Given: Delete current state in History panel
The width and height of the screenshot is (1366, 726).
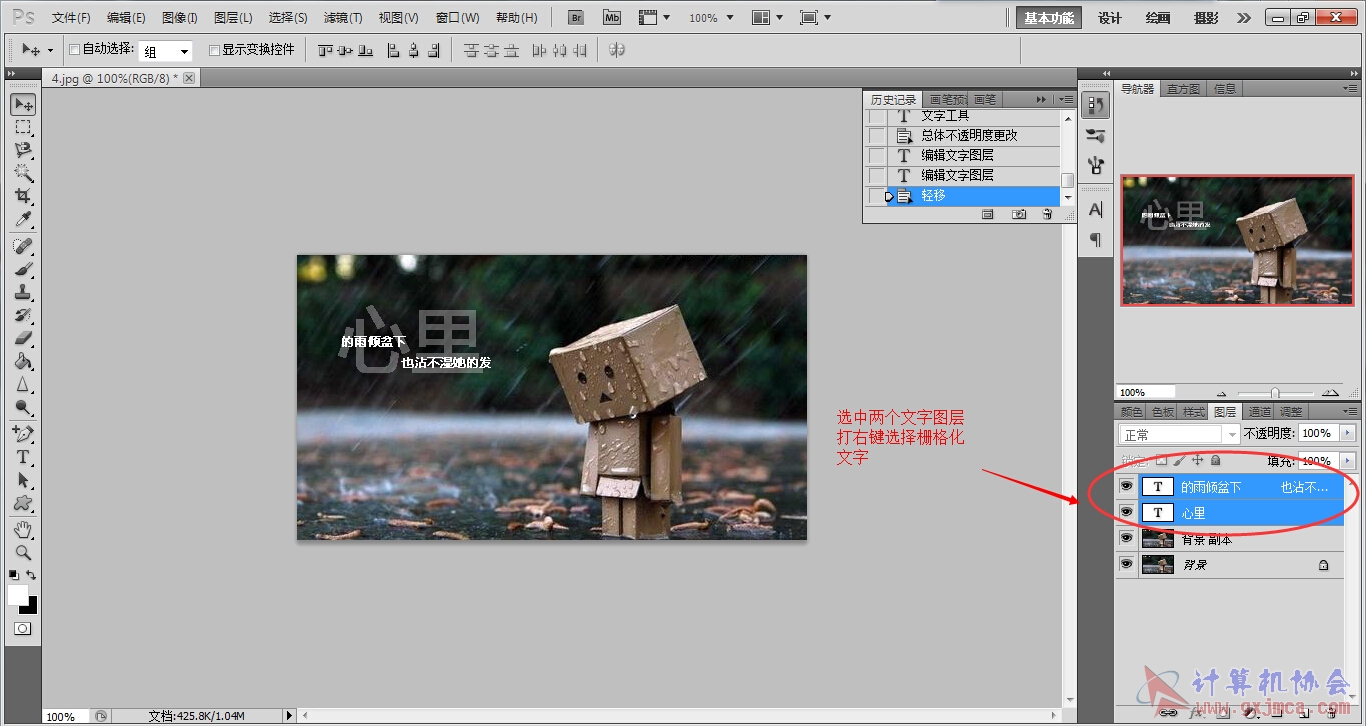Looking at the screenshot, I should tap(1047, 214).
